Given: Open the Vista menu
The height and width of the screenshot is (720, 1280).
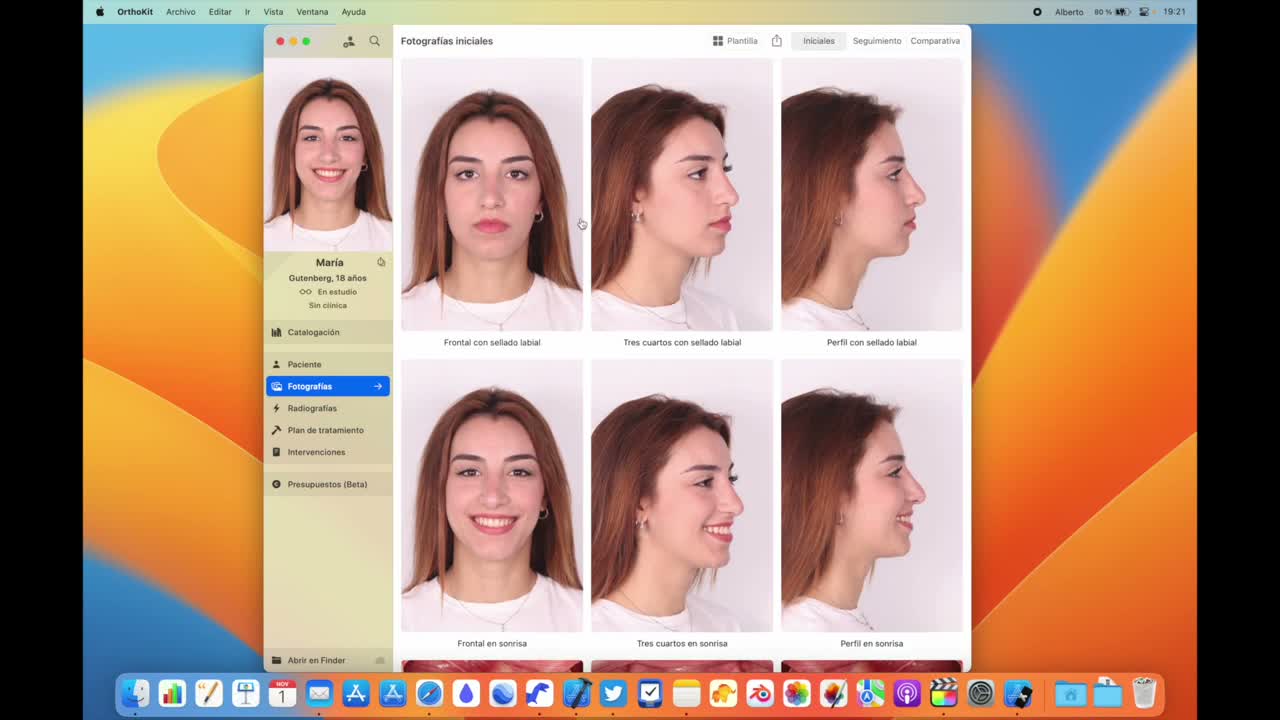Looking at the screenshot, I should coord(273,12).
